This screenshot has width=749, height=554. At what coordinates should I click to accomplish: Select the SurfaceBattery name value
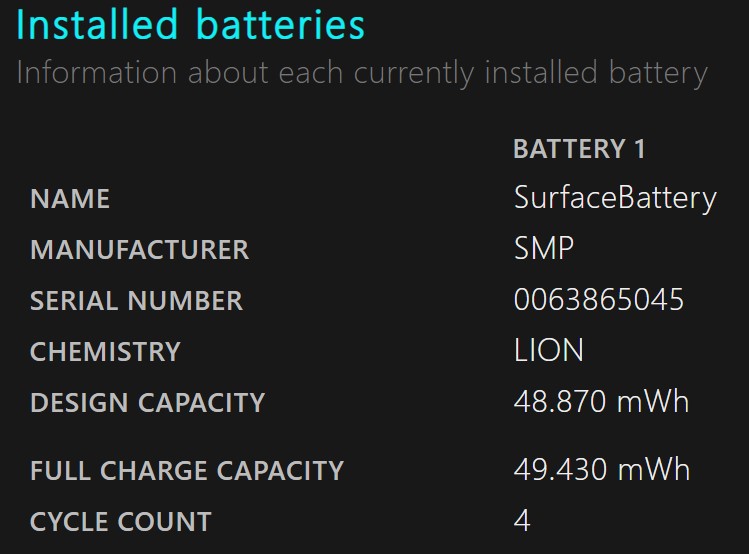615,199
